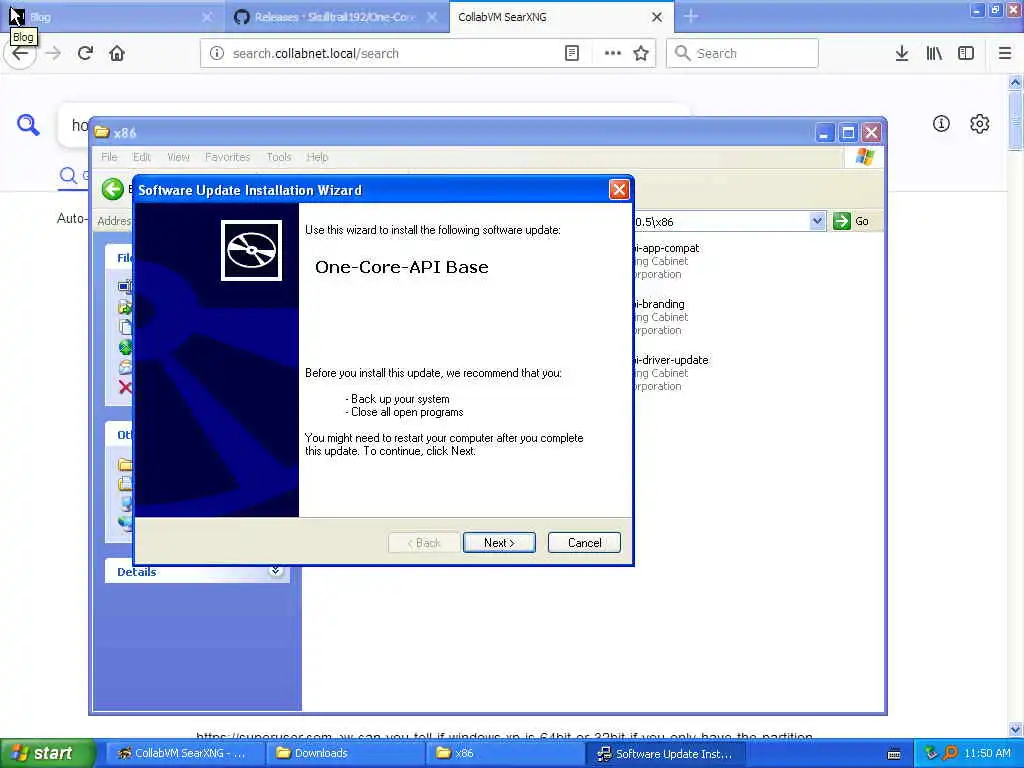Toggle the browser sidebar icon
Viewport: 1024px width, 768px height.
pos(966,53)
